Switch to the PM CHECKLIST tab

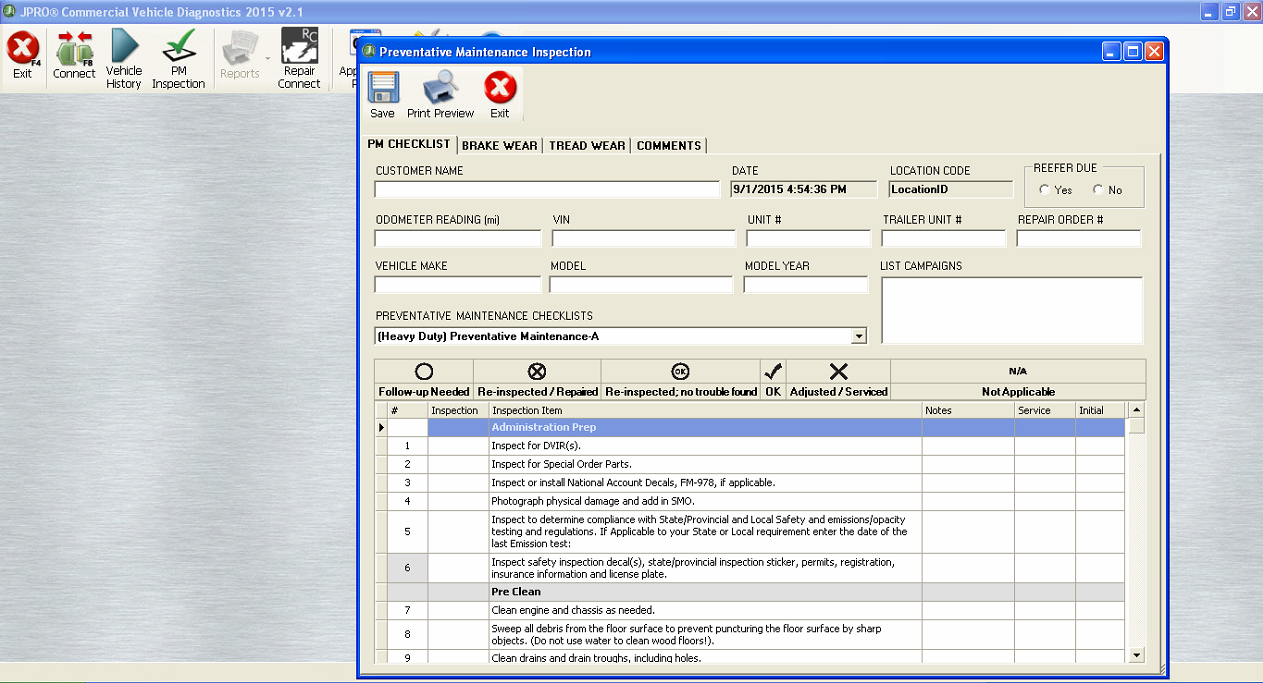(x=409, y=145)
